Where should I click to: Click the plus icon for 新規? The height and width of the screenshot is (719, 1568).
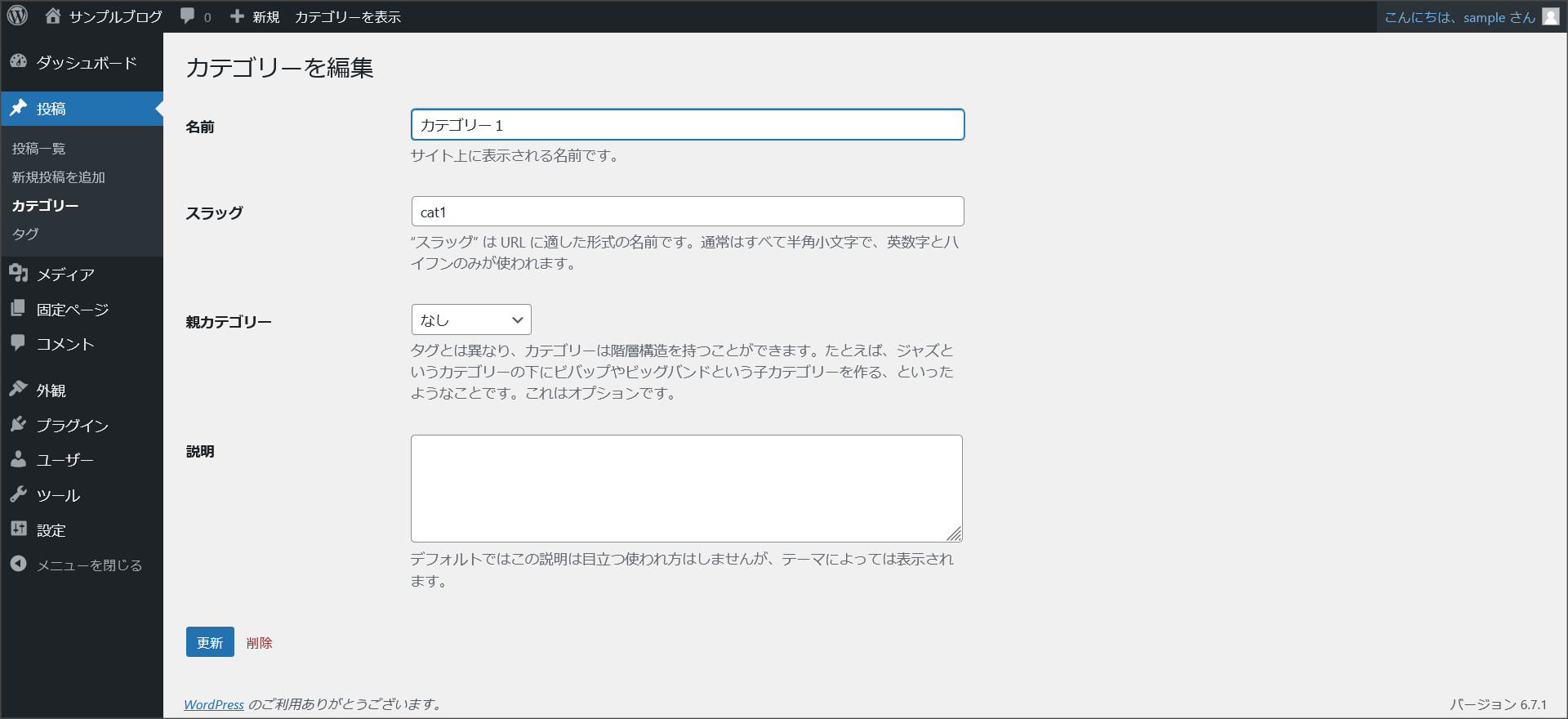pyautogui.click(x=237, y=16)
